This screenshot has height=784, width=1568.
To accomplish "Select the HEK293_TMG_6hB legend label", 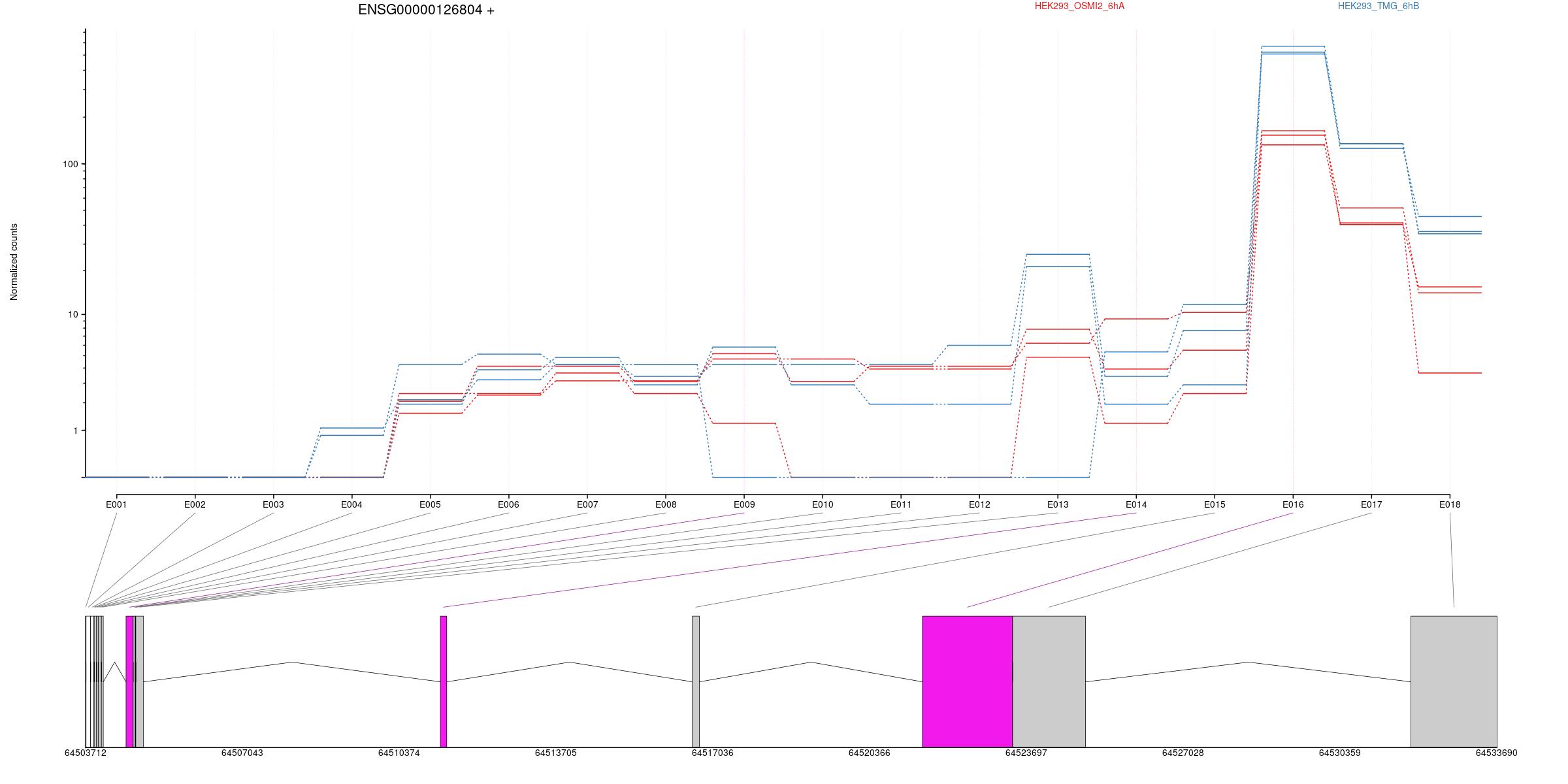I will [1379, 6].
